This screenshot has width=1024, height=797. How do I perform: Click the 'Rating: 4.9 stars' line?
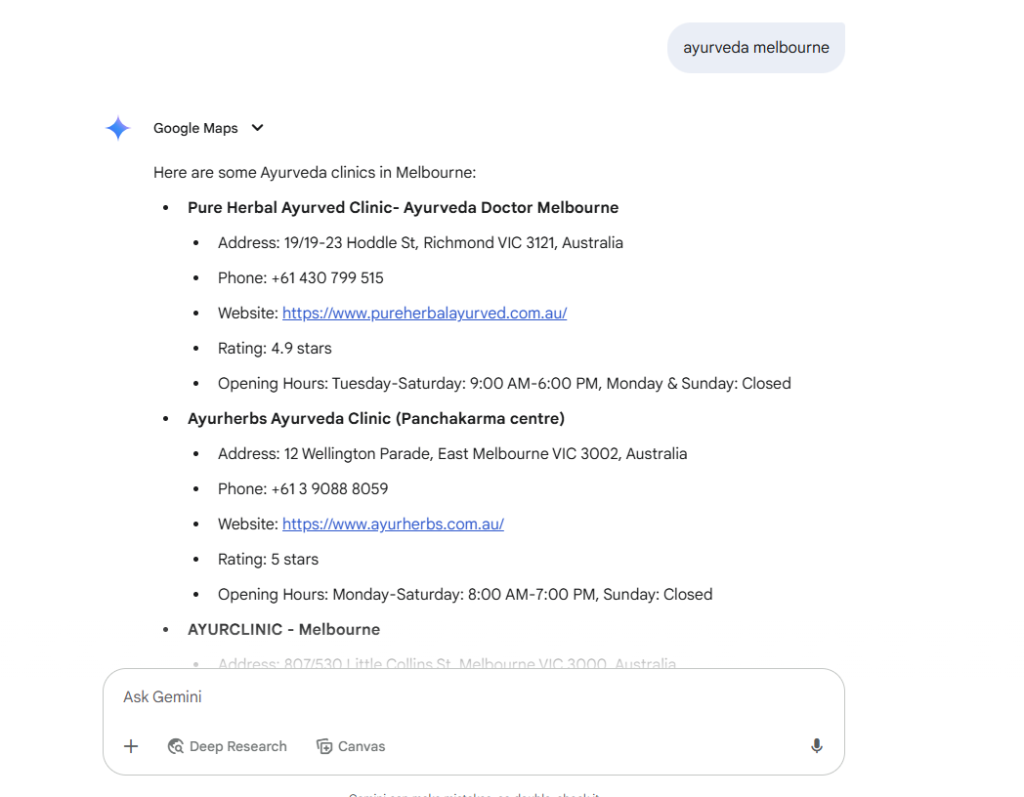[x=274, y=348]
